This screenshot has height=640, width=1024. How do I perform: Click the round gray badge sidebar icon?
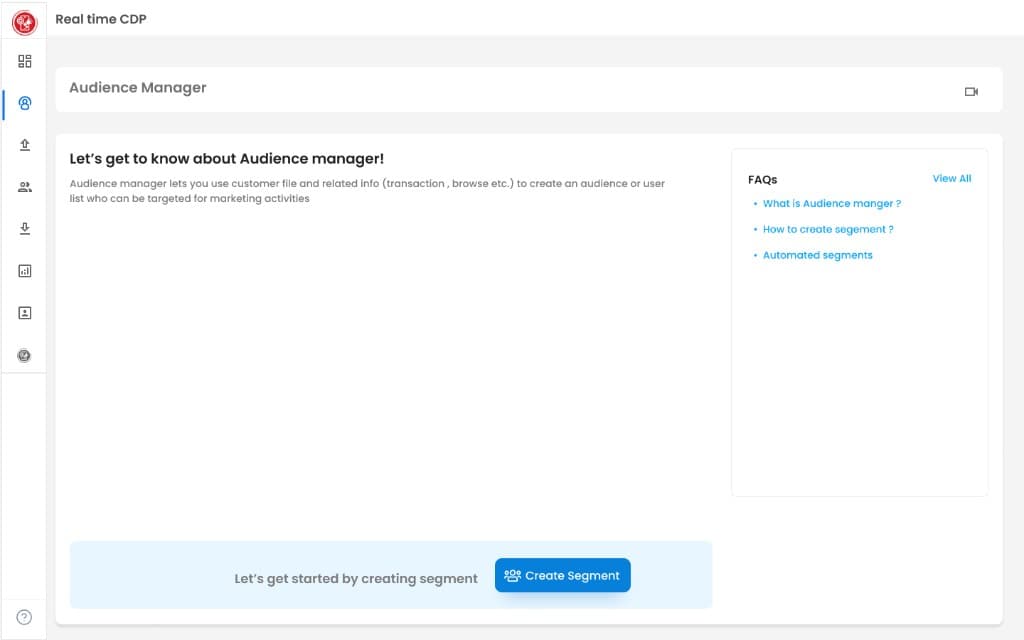point(24,355)
